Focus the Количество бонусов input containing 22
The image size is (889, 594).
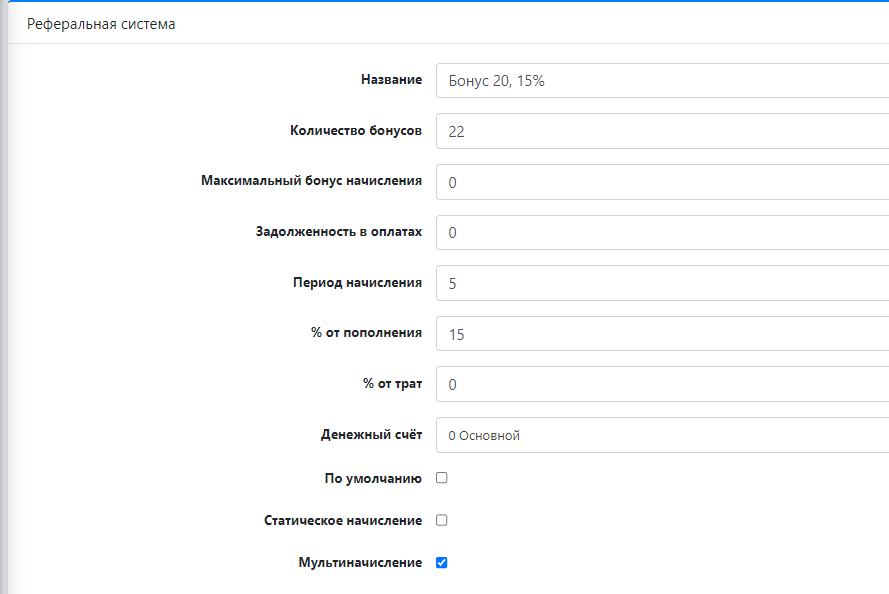point(660,131)
